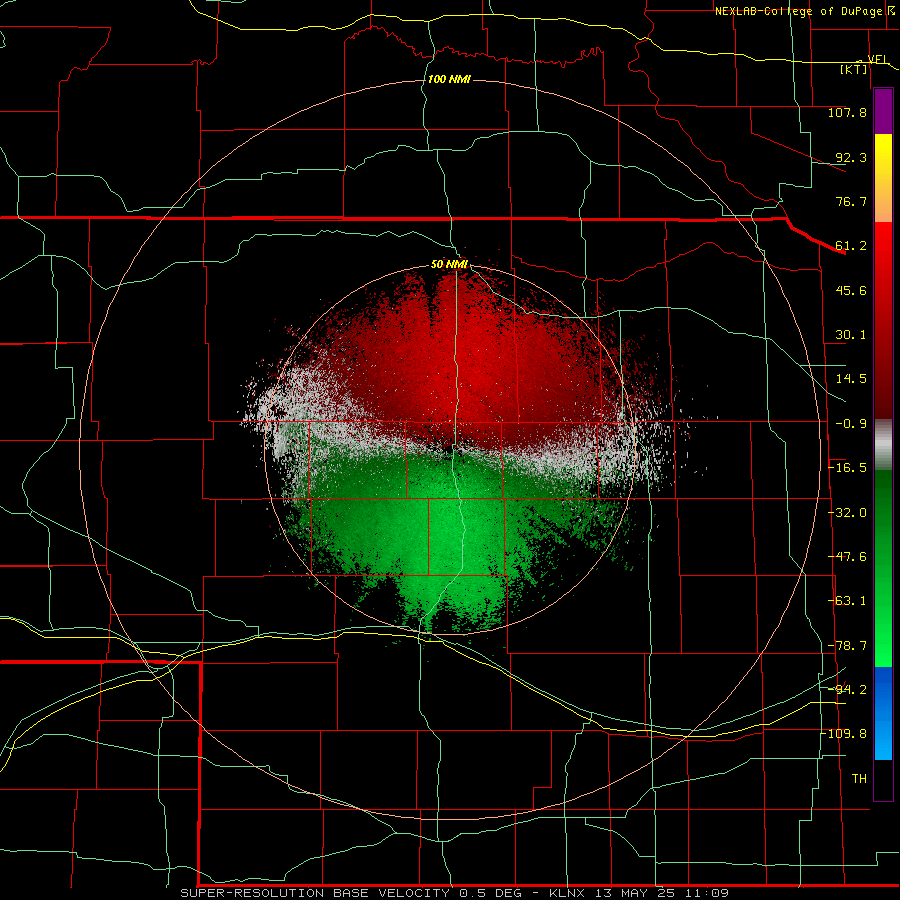Select the -94.2 scale value
This screenshot has height=900, width=900.
pos(847,690)
